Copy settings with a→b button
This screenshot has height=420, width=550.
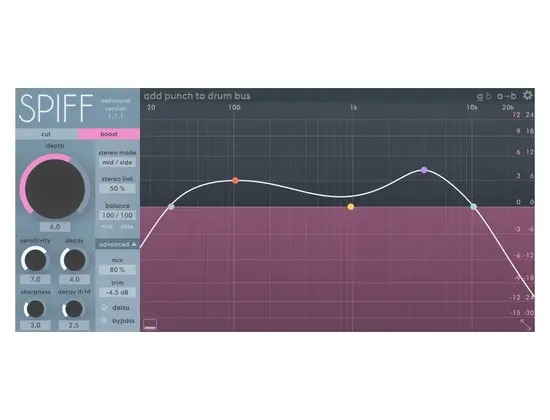[507, 96]
